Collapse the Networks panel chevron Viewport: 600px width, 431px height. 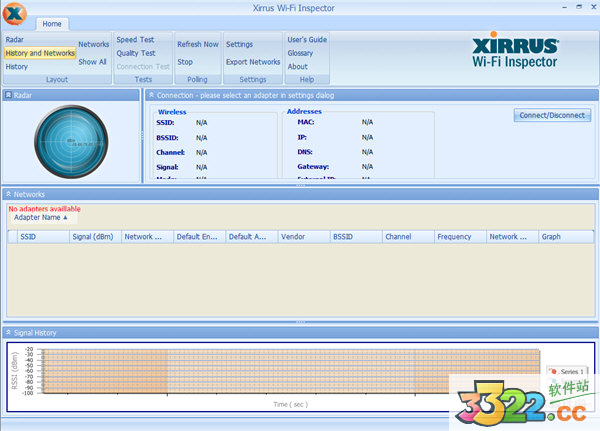[9, 194]
